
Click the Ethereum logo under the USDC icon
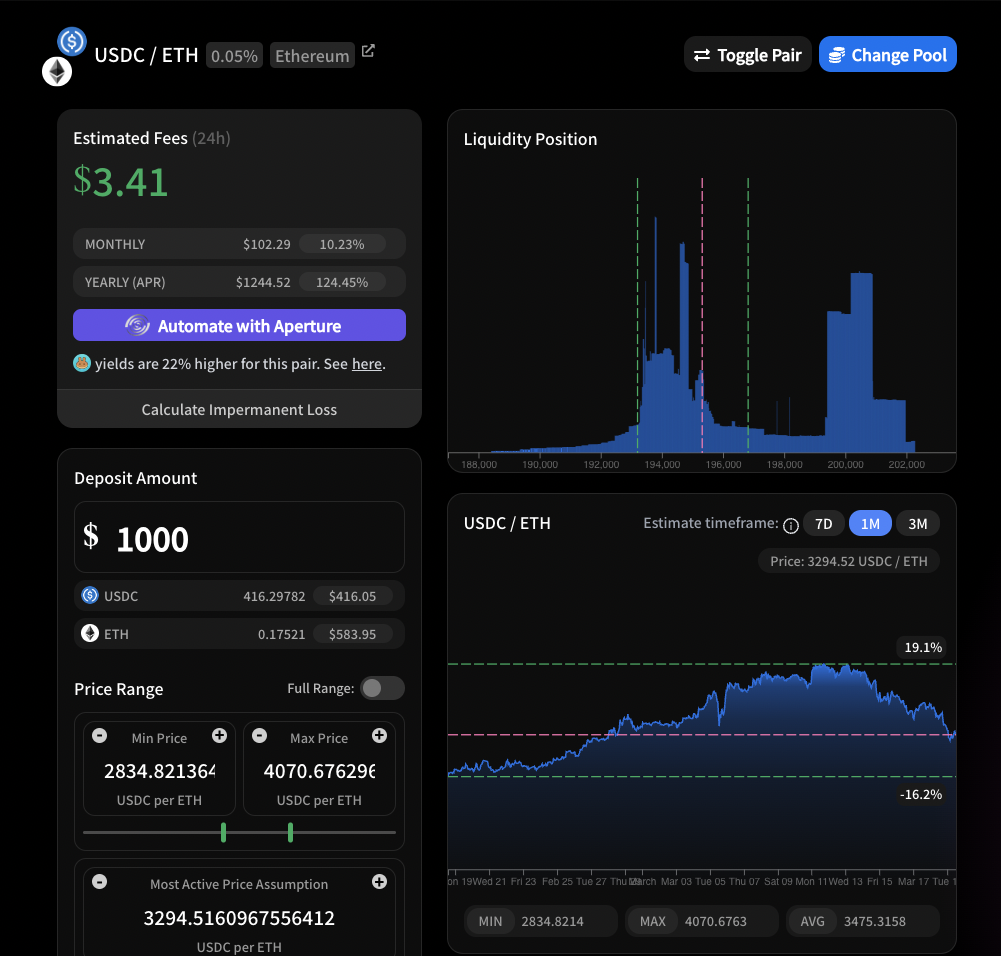click(57, 71)
